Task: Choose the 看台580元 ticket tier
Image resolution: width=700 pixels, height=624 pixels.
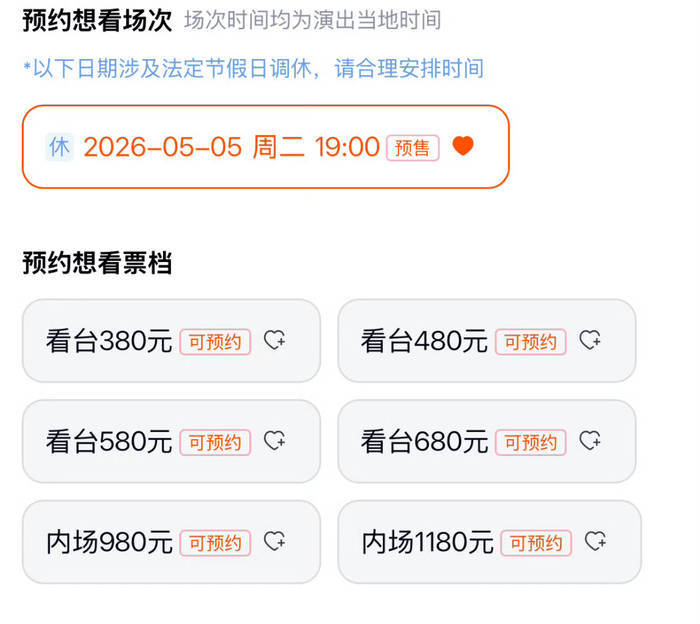Action: point(110,441)
